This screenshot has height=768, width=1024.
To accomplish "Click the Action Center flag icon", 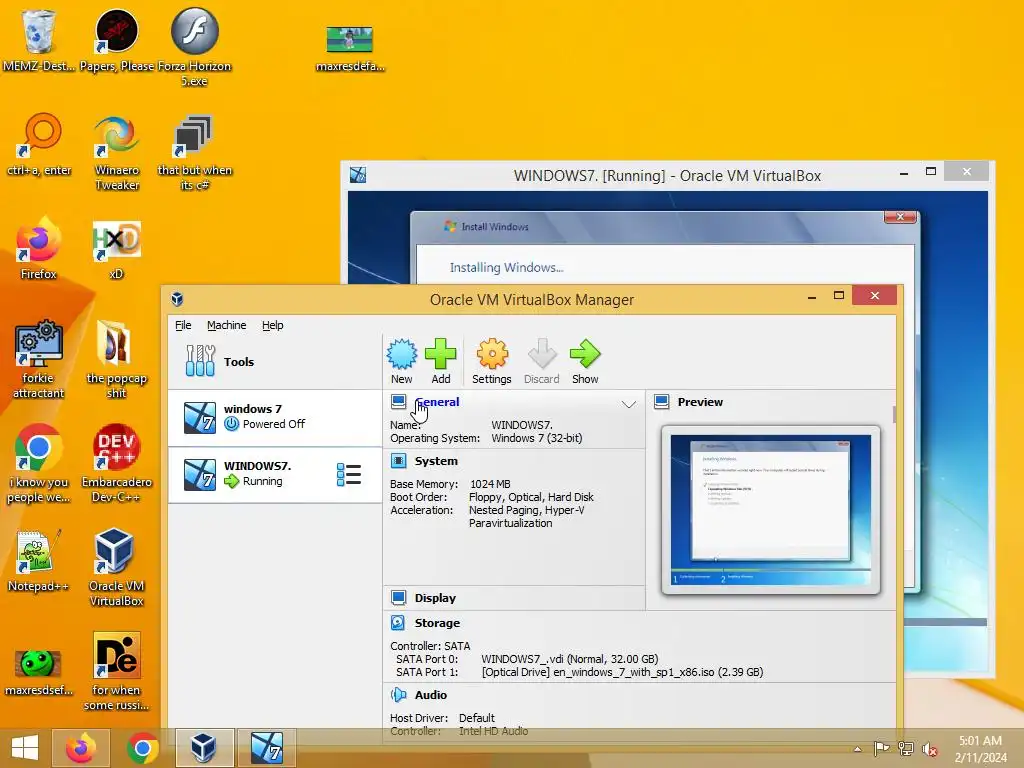I will [882, 749].
